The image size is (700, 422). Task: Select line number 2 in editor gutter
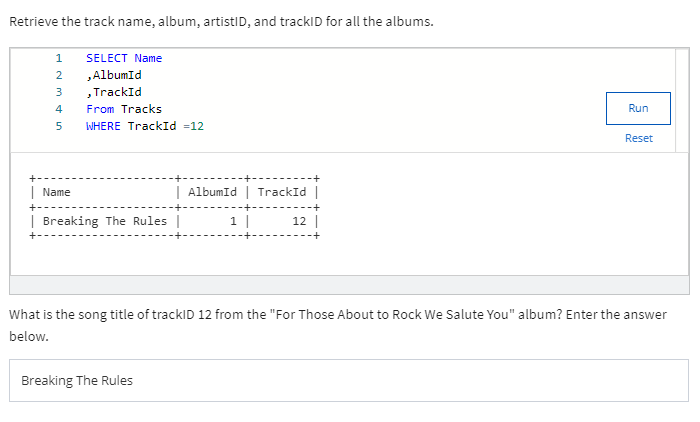coord(59,75)
